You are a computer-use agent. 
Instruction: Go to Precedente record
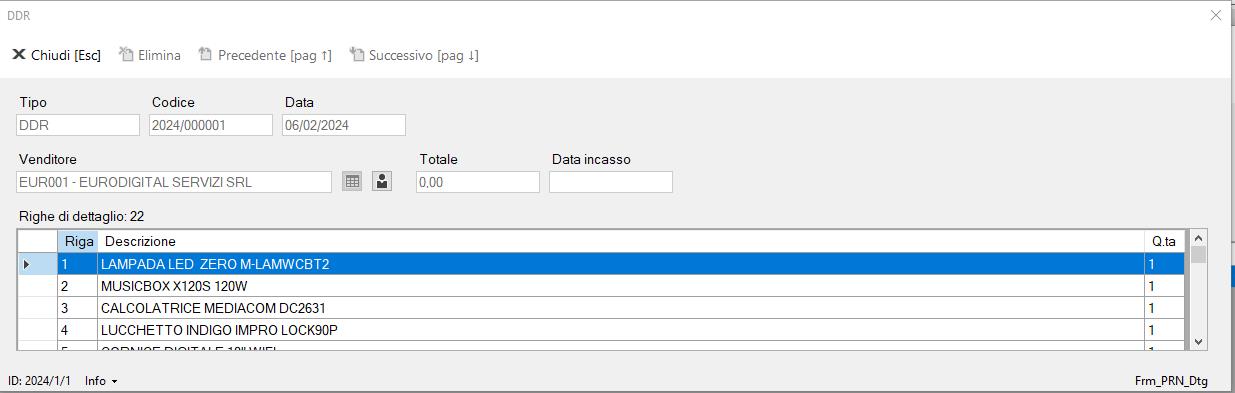pos(265,55)
